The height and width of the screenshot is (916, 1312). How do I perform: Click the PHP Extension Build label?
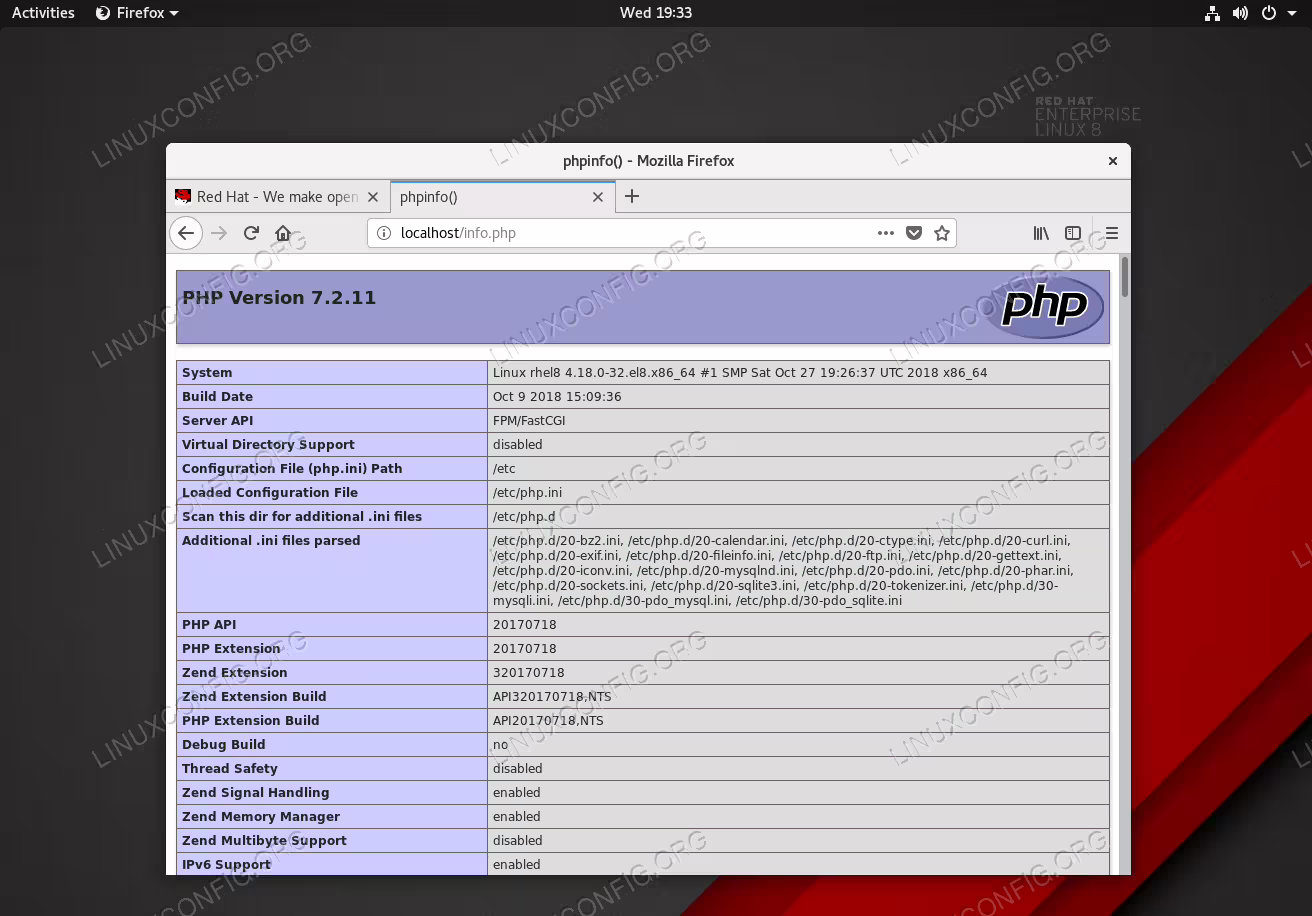pyautogui.click(x=251, y=721)
